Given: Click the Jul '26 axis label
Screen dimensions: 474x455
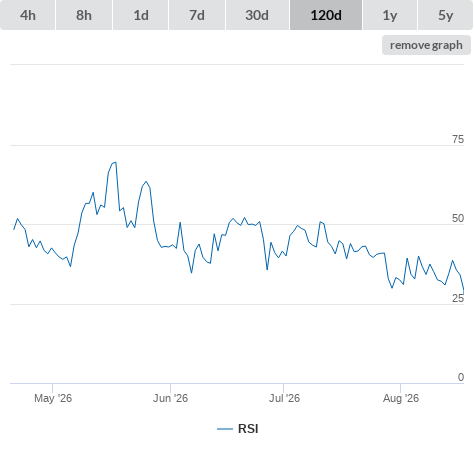Looking at the screenshot, I should tap(284, 398).
